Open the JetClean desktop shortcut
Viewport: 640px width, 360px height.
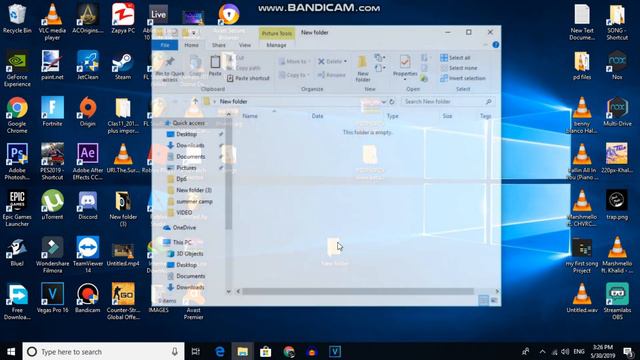88,65
